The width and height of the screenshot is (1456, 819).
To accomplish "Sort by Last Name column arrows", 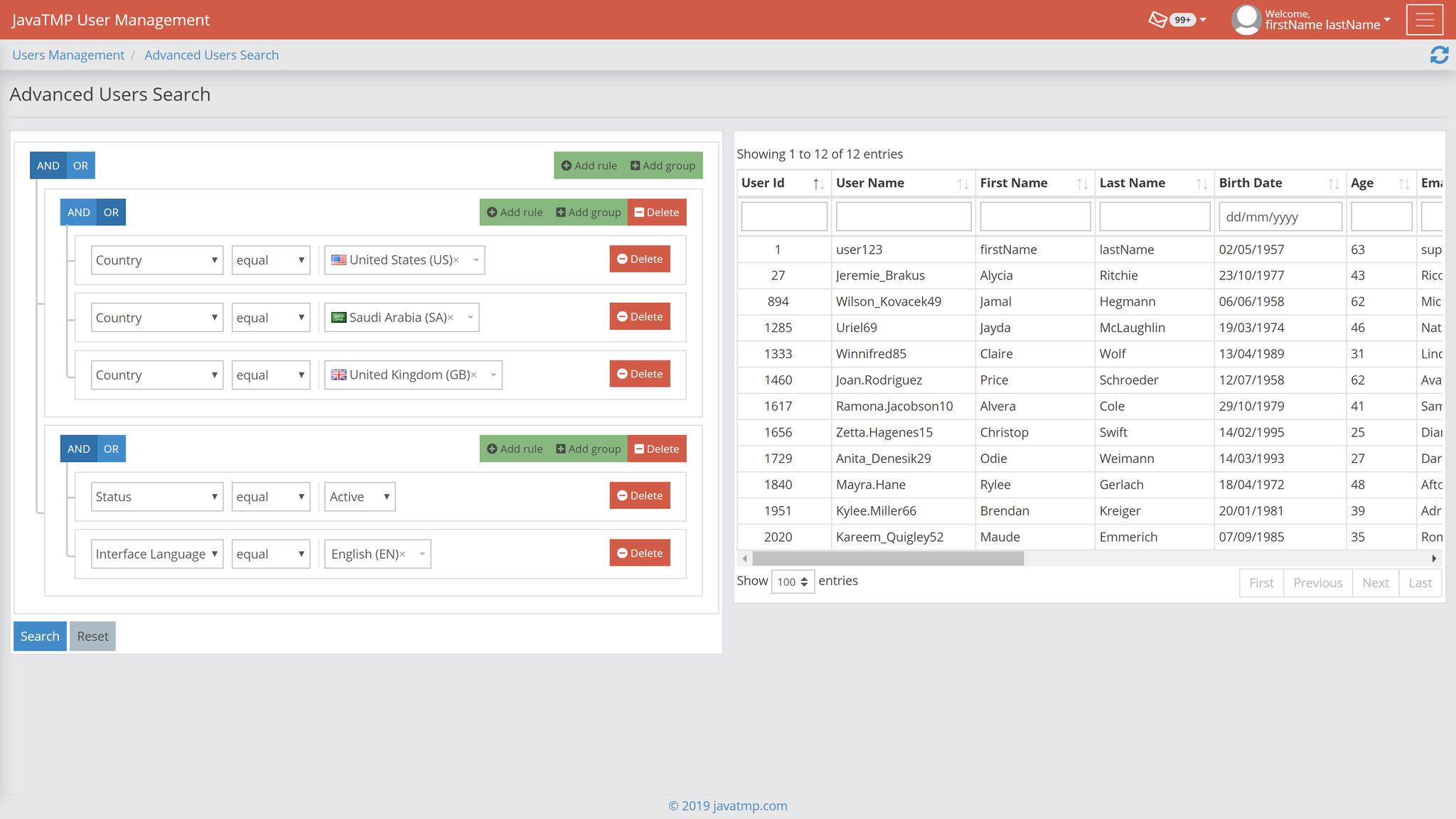I will pos(1201,183).
